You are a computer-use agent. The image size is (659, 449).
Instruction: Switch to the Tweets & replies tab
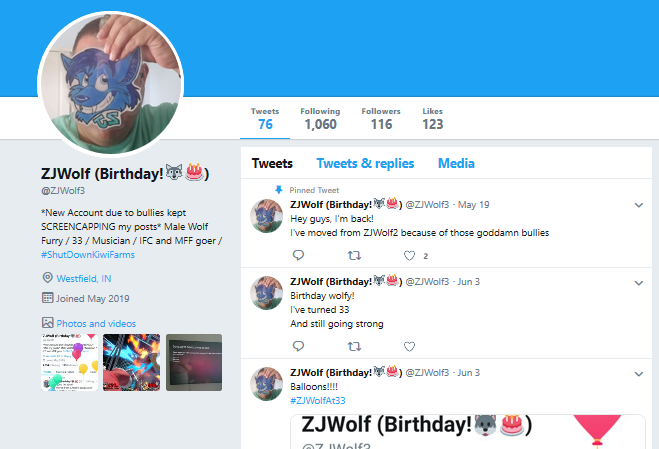click(365, 163)
